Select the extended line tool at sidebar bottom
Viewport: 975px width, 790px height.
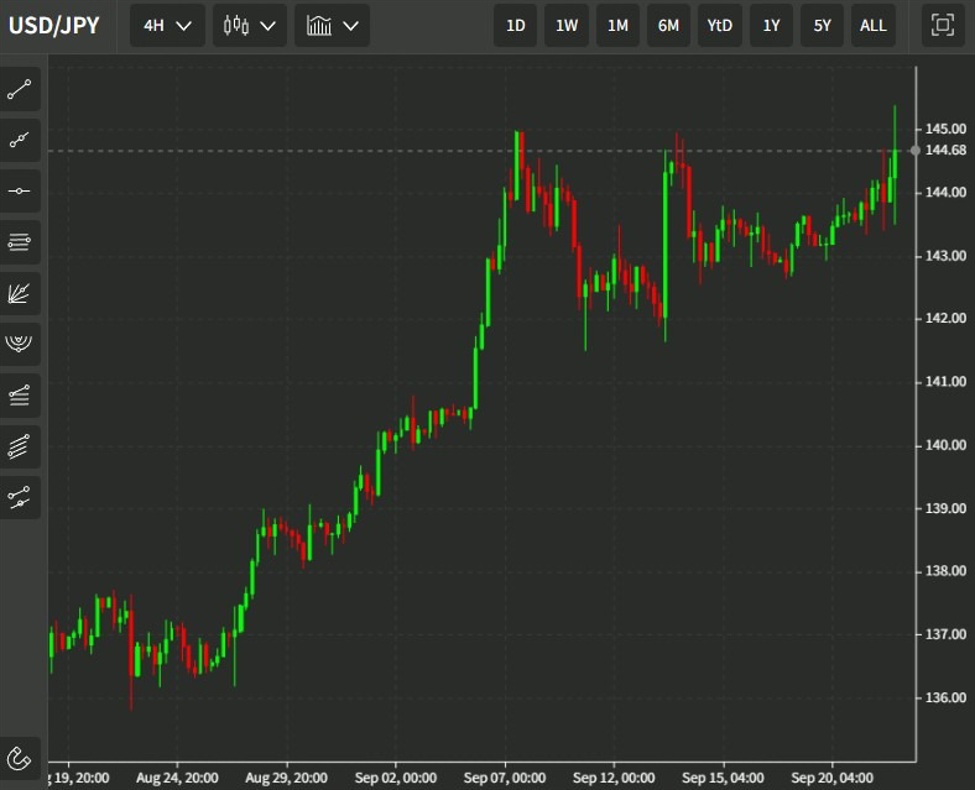[x=21, y=497]
